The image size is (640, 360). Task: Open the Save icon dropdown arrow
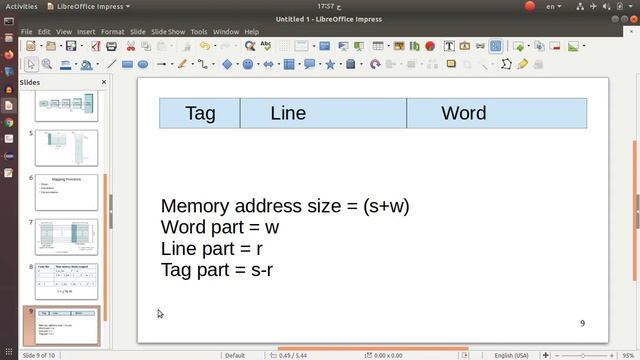(x=81, y=46)
